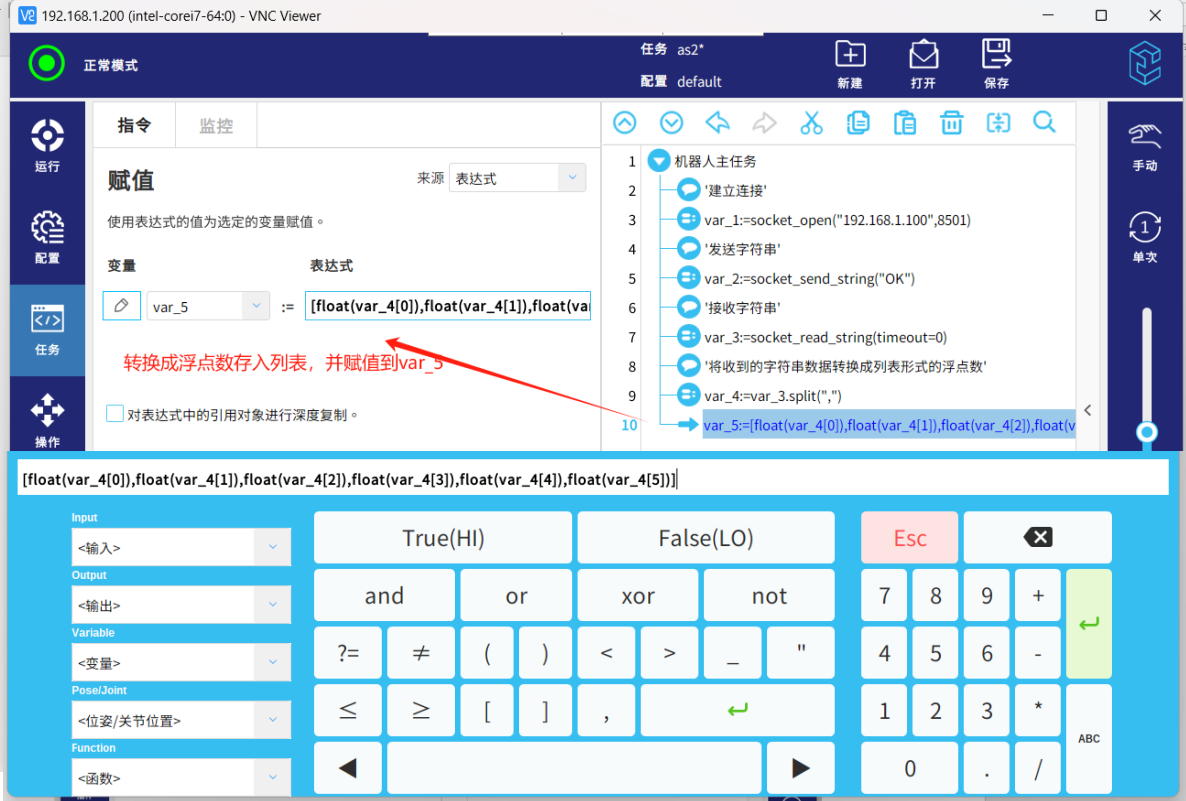Switch to the Monitor (监控) tab
This screenshot has width=1186, height=801.
pos(216,126)
